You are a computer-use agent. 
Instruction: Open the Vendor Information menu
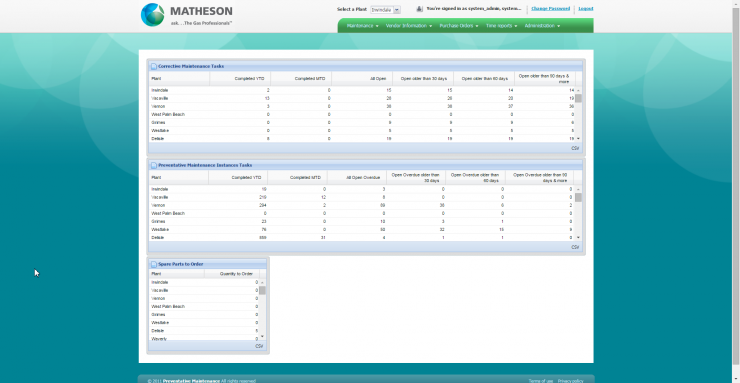pyautogui.click(x=409, y=26)
